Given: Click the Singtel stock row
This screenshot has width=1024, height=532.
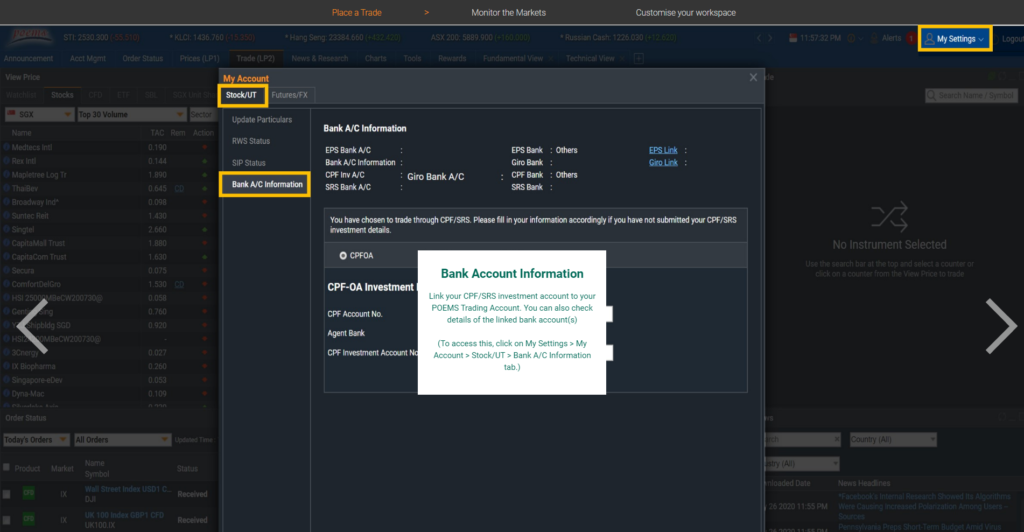Looking at the screenshot, I should click(108, 230).
